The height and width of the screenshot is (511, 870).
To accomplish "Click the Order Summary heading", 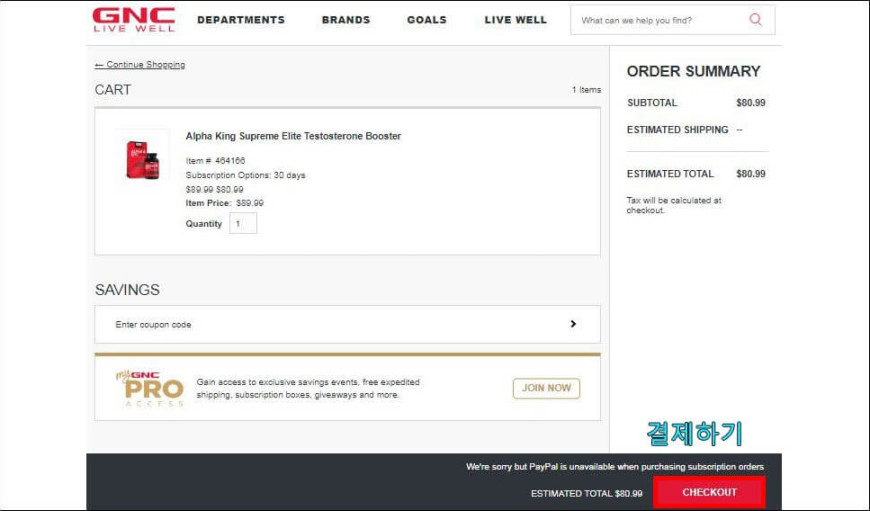I will click(694, 72).
